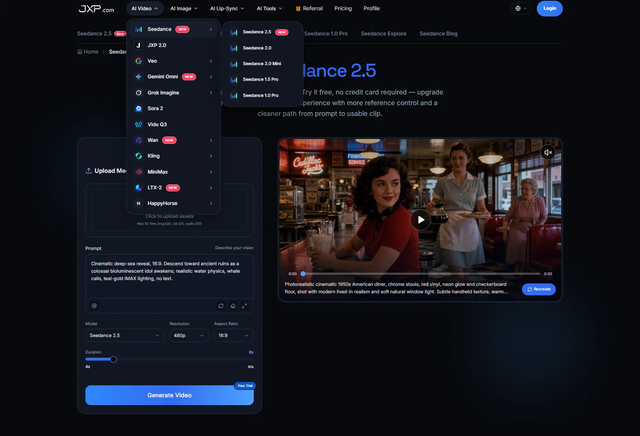Open the language globe dropdown
The height and width of the screenshot is (436, 640).
[x=521, y=9]
